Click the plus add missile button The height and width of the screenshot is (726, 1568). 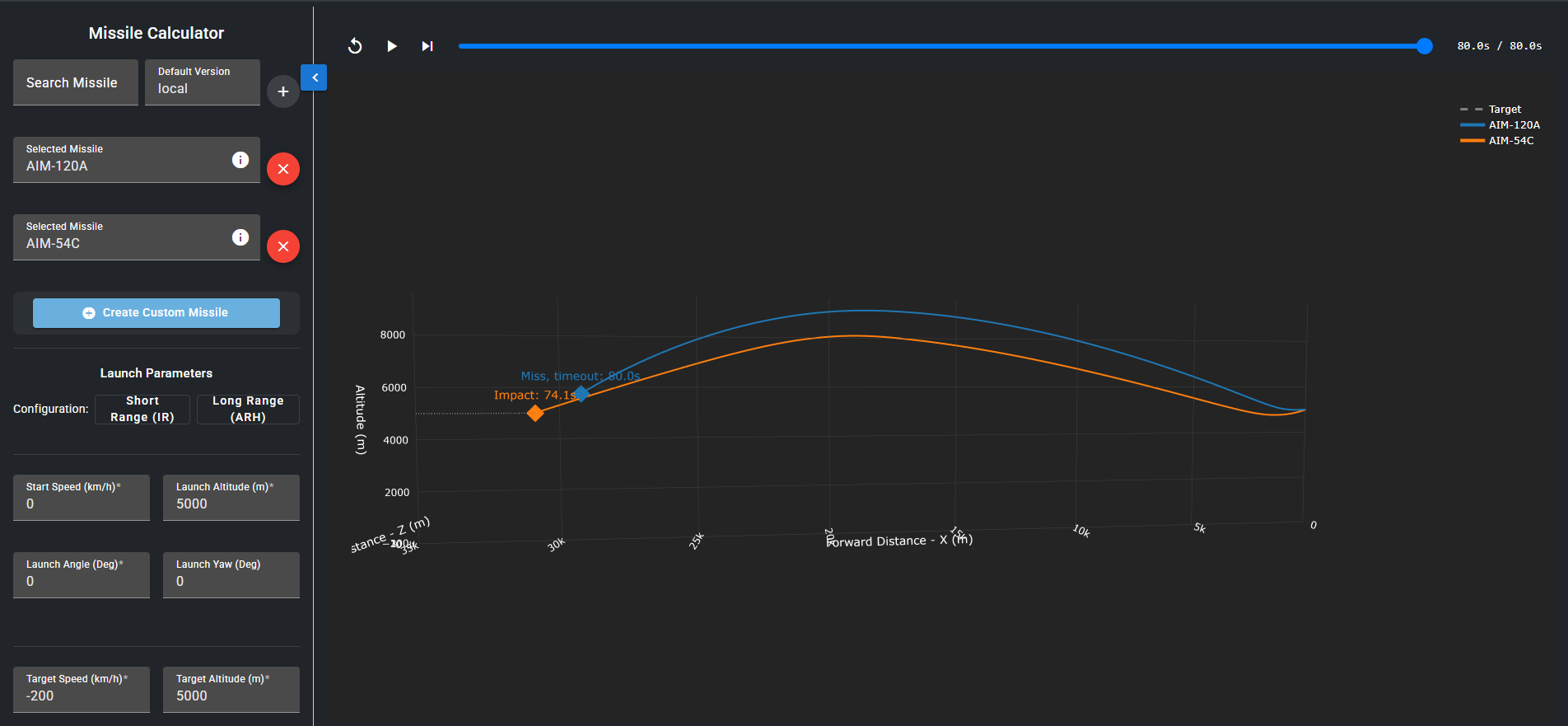coord(283,91)
